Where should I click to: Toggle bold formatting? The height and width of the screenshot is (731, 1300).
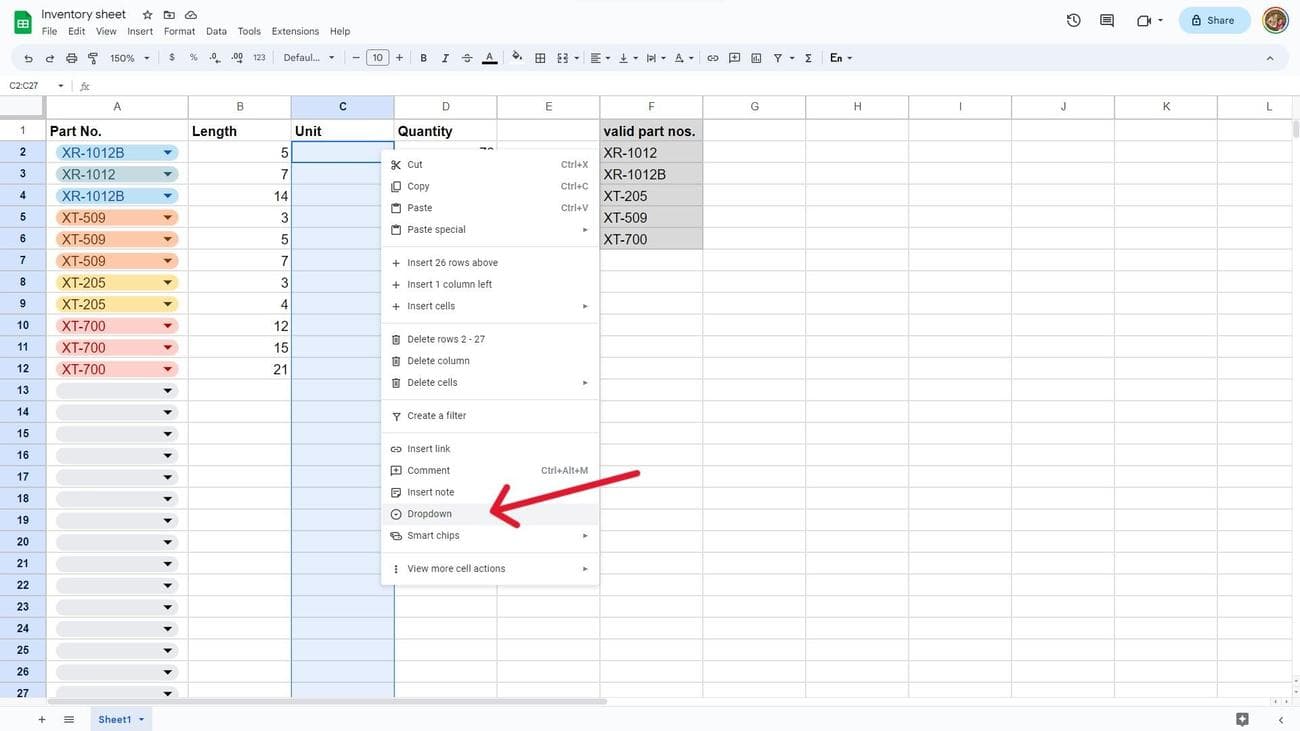pos(424,58)
